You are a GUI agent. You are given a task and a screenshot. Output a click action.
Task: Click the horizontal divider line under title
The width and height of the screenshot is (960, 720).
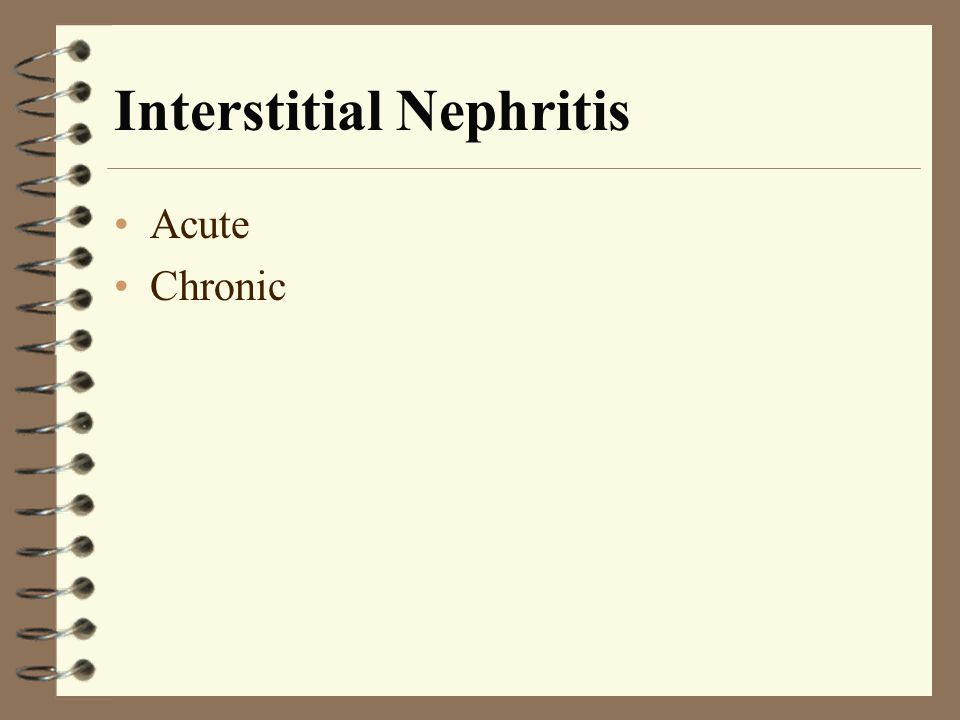(514, 168)
